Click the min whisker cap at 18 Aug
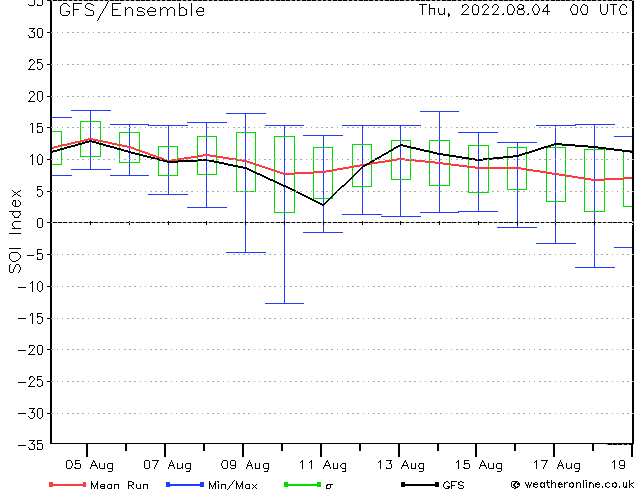This screenshot has height=490, width=634. coord(595,267)
